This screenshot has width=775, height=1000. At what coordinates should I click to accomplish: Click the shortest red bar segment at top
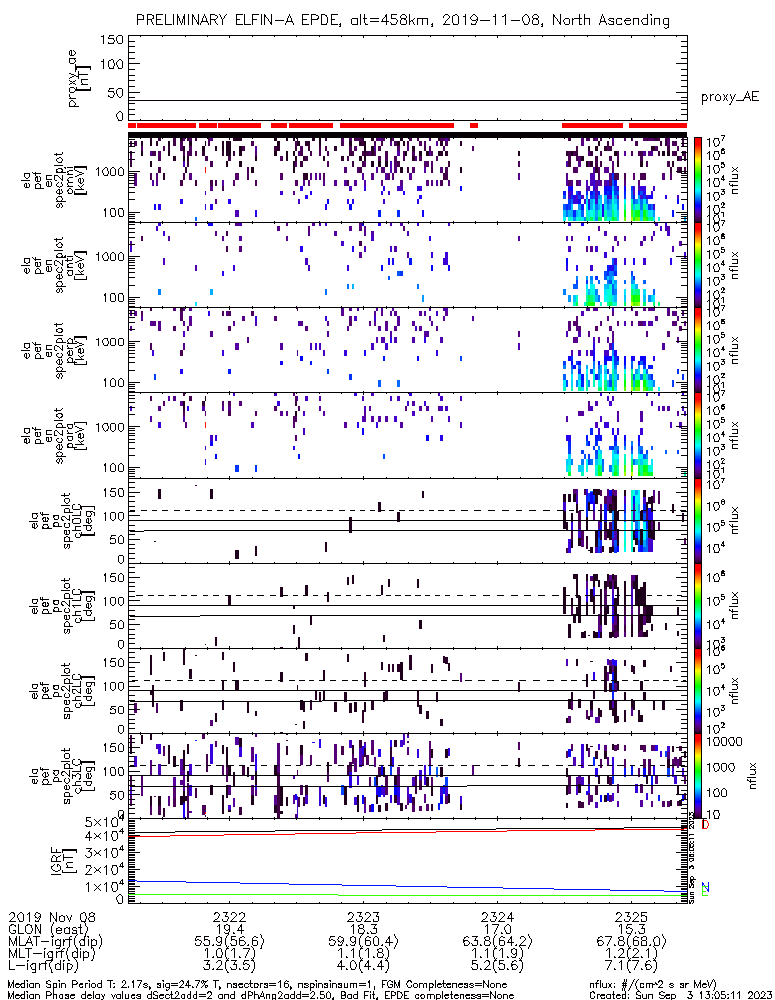click(x=474, y=125)
